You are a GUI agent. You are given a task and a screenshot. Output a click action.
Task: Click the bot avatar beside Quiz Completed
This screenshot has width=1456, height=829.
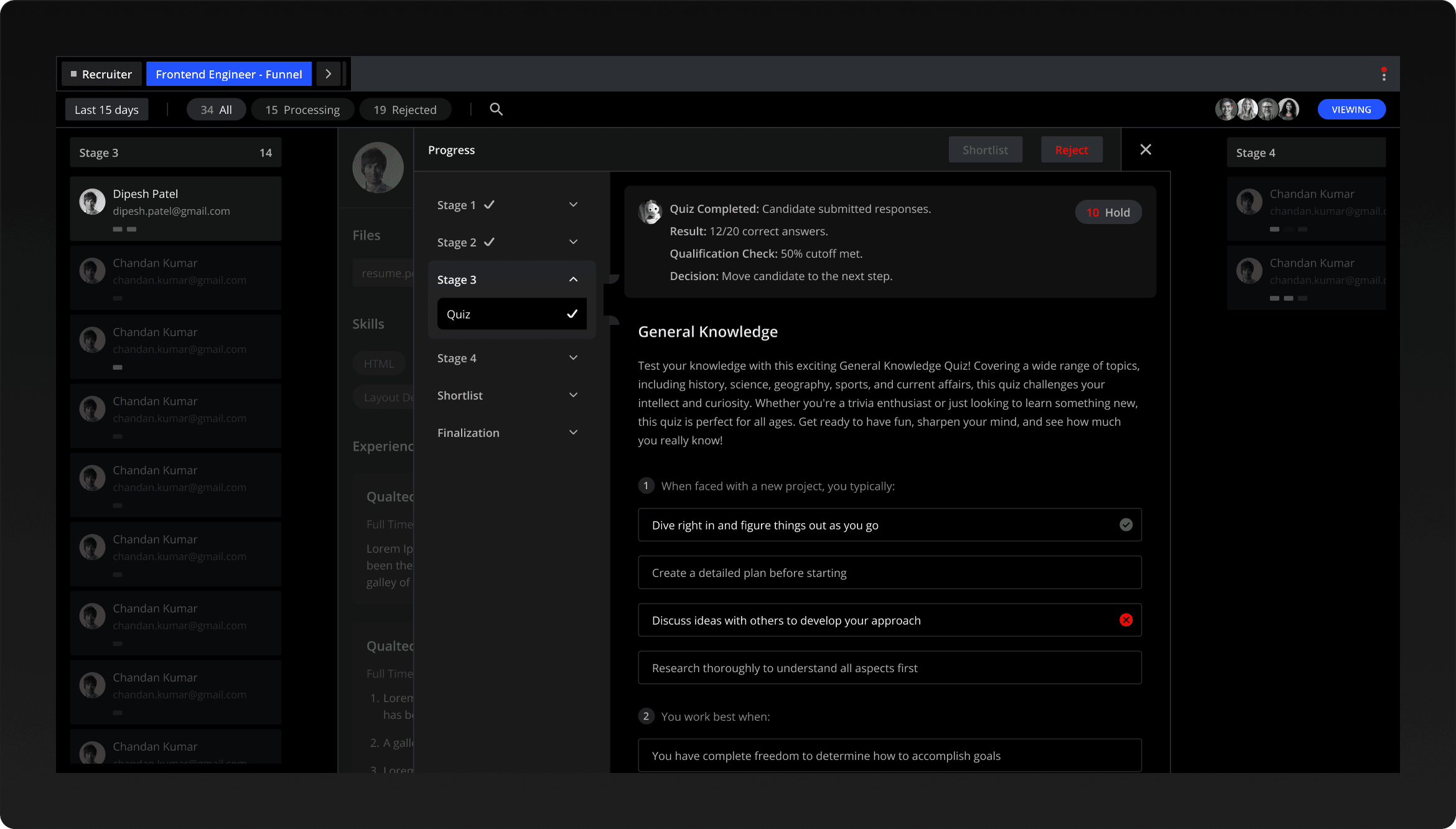(650, 212)
